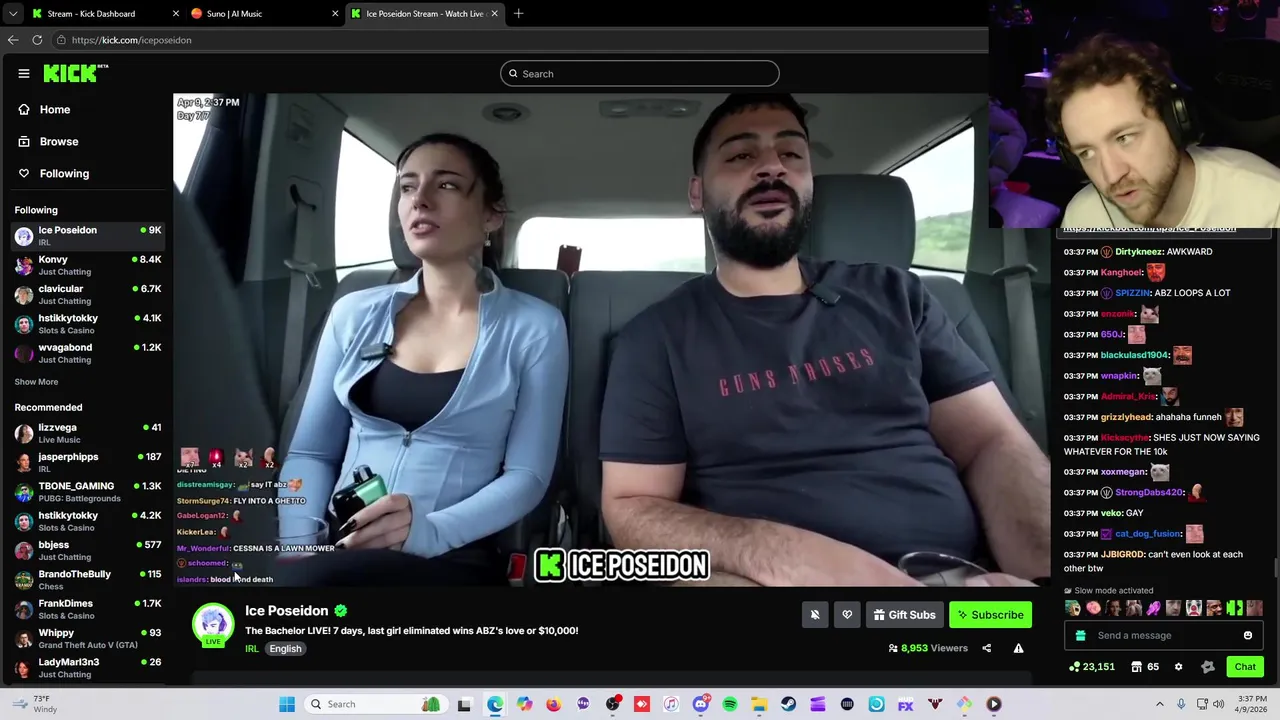1280x720 pixels.
Task: Open the hamburger menu beside the Kick logo
Action: point(24,73)
